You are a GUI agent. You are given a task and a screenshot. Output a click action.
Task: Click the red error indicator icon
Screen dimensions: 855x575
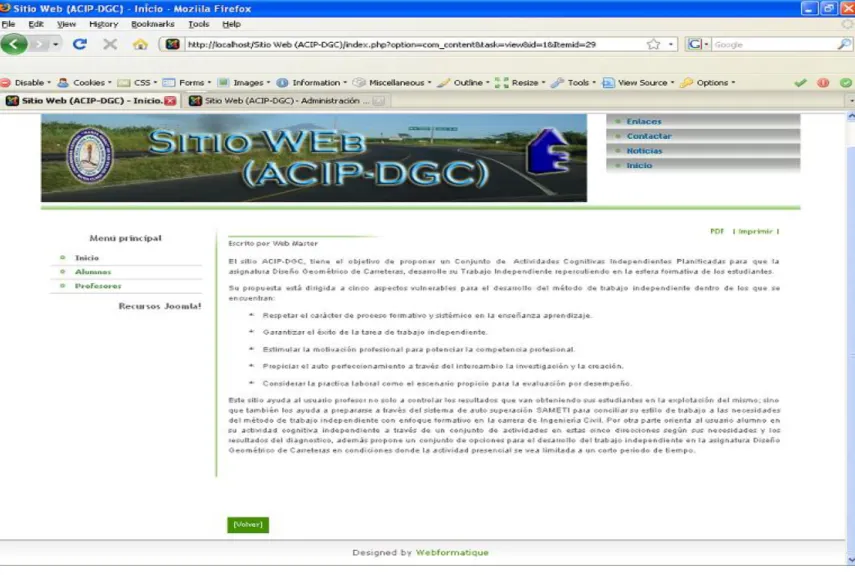click(823, 83)
